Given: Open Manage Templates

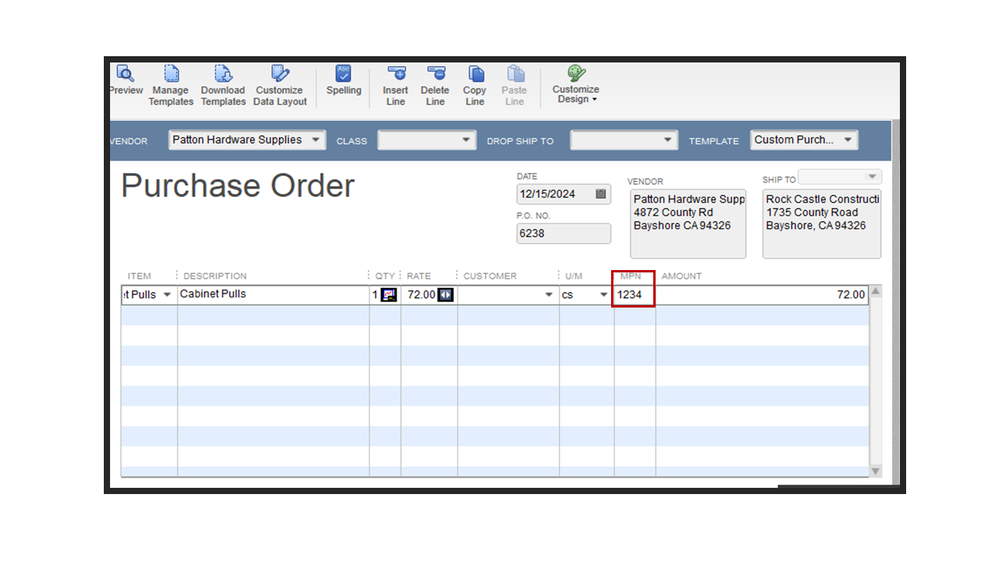Looking at the screenshot, I should pyautogui.click(x=171, y=85).
